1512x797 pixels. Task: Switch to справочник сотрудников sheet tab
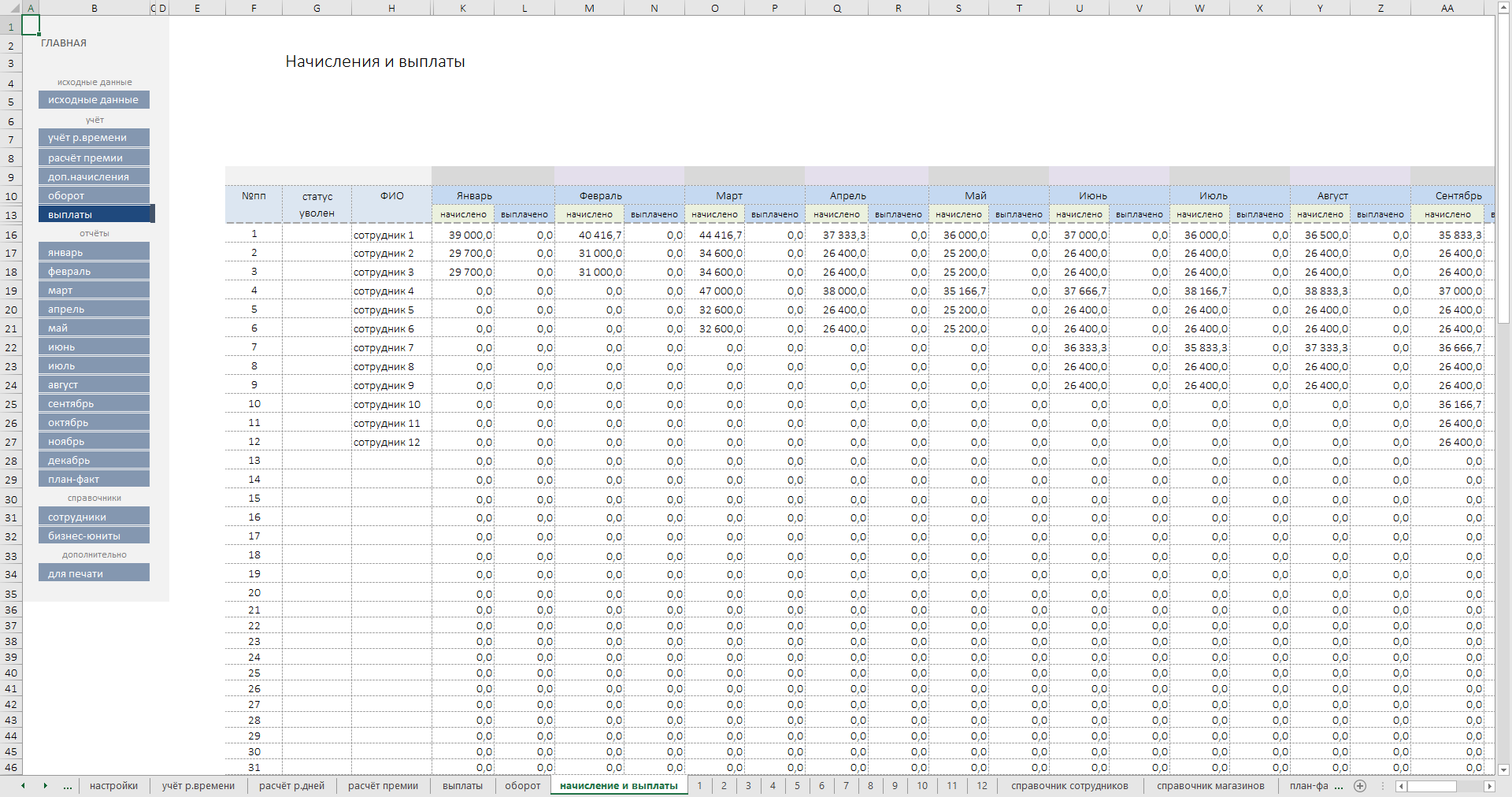[x=1069, y=786]
